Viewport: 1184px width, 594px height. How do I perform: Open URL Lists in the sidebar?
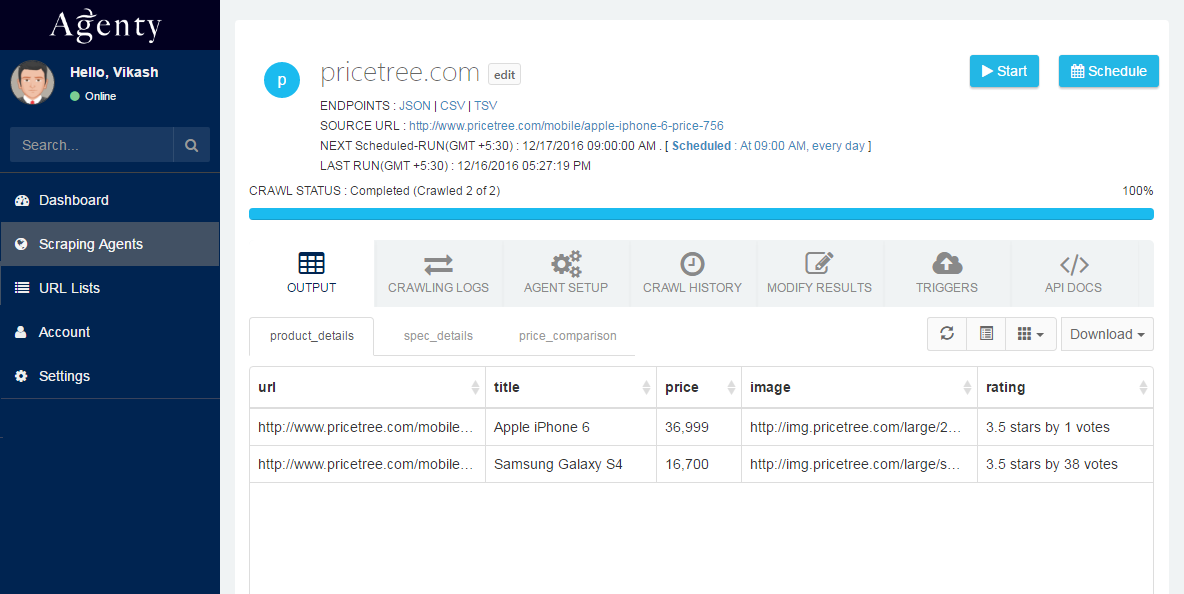[x=109, y=288]
